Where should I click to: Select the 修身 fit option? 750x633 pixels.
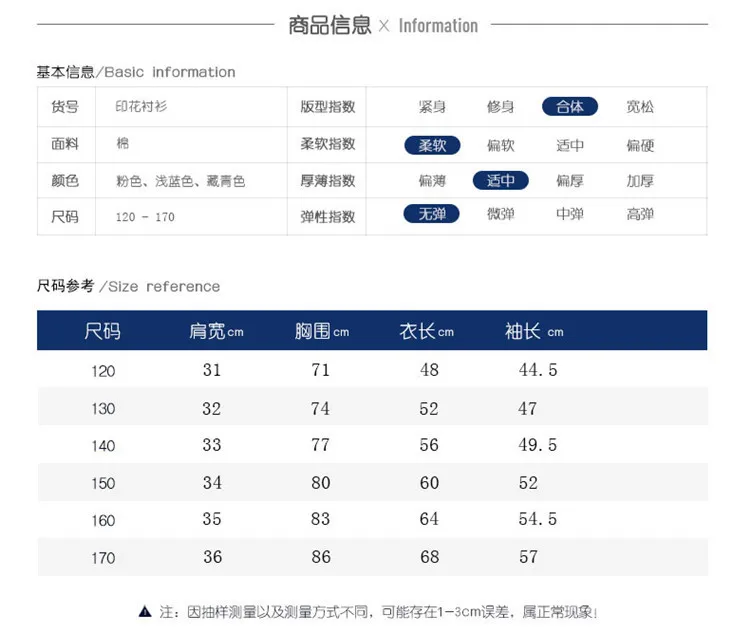pyautogui.click(x=500, y=107)
